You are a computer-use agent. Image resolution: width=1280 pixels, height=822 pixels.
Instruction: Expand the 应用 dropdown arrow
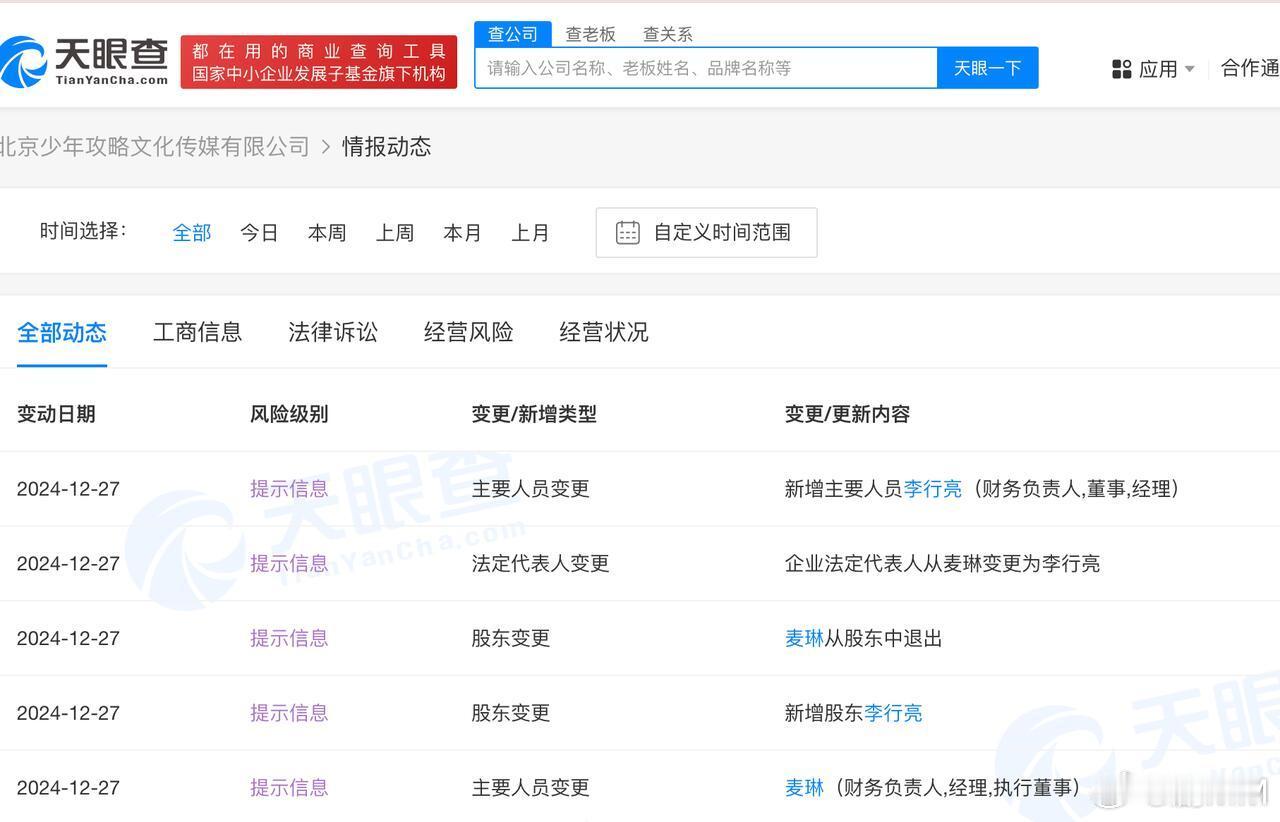[1190, 69]
